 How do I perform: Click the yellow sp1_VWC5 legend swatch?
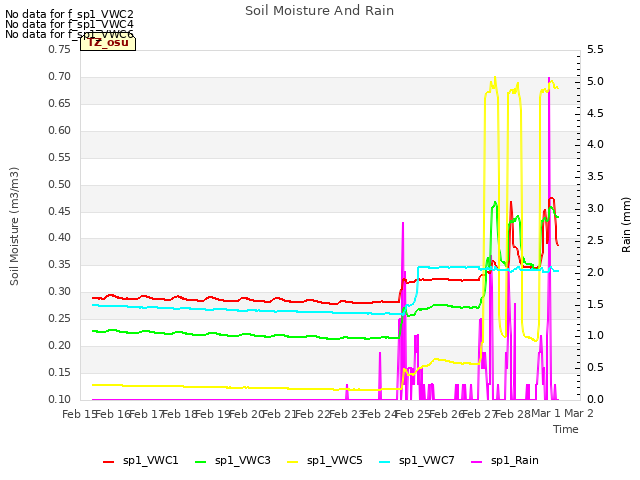coord(293,462)
